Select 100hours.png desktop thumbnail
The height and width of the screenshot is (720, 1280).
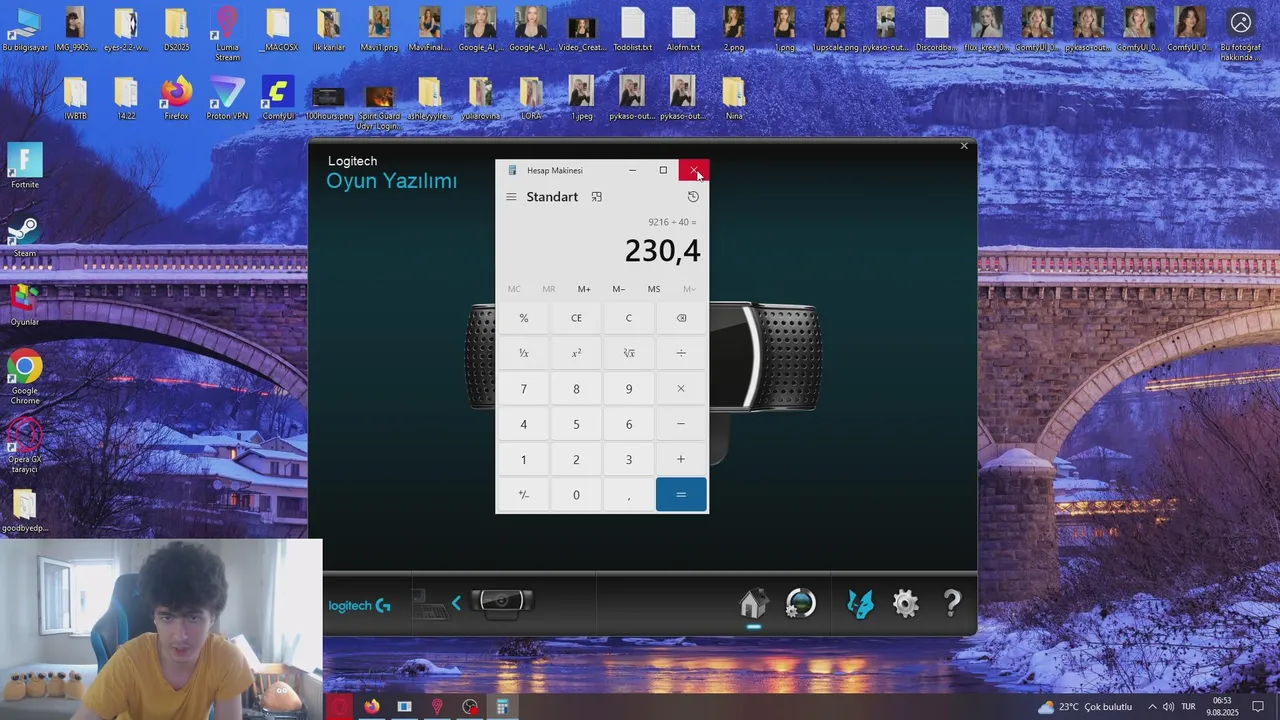click(x=329, y=102)
